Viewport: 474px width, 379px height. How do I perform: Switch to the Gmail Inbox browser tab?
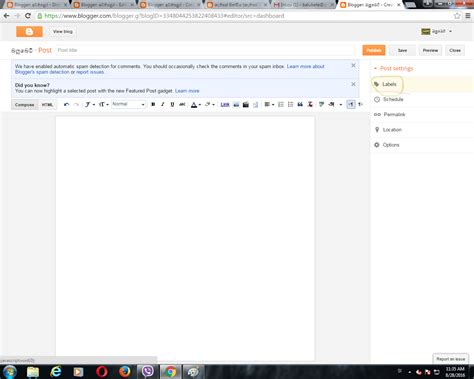[303, 5]
